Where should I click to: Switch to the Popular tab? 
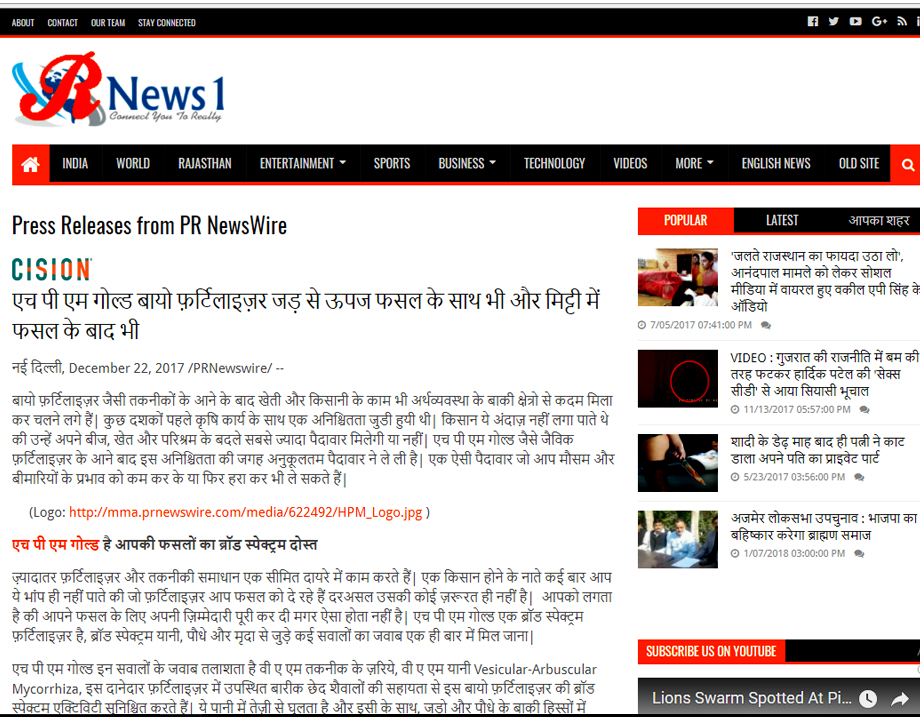[685, 221]
